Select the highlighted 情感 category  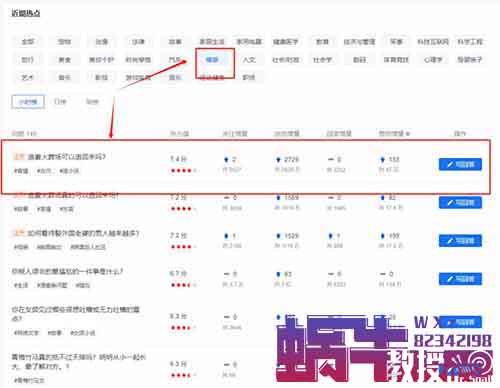[212, 60]
